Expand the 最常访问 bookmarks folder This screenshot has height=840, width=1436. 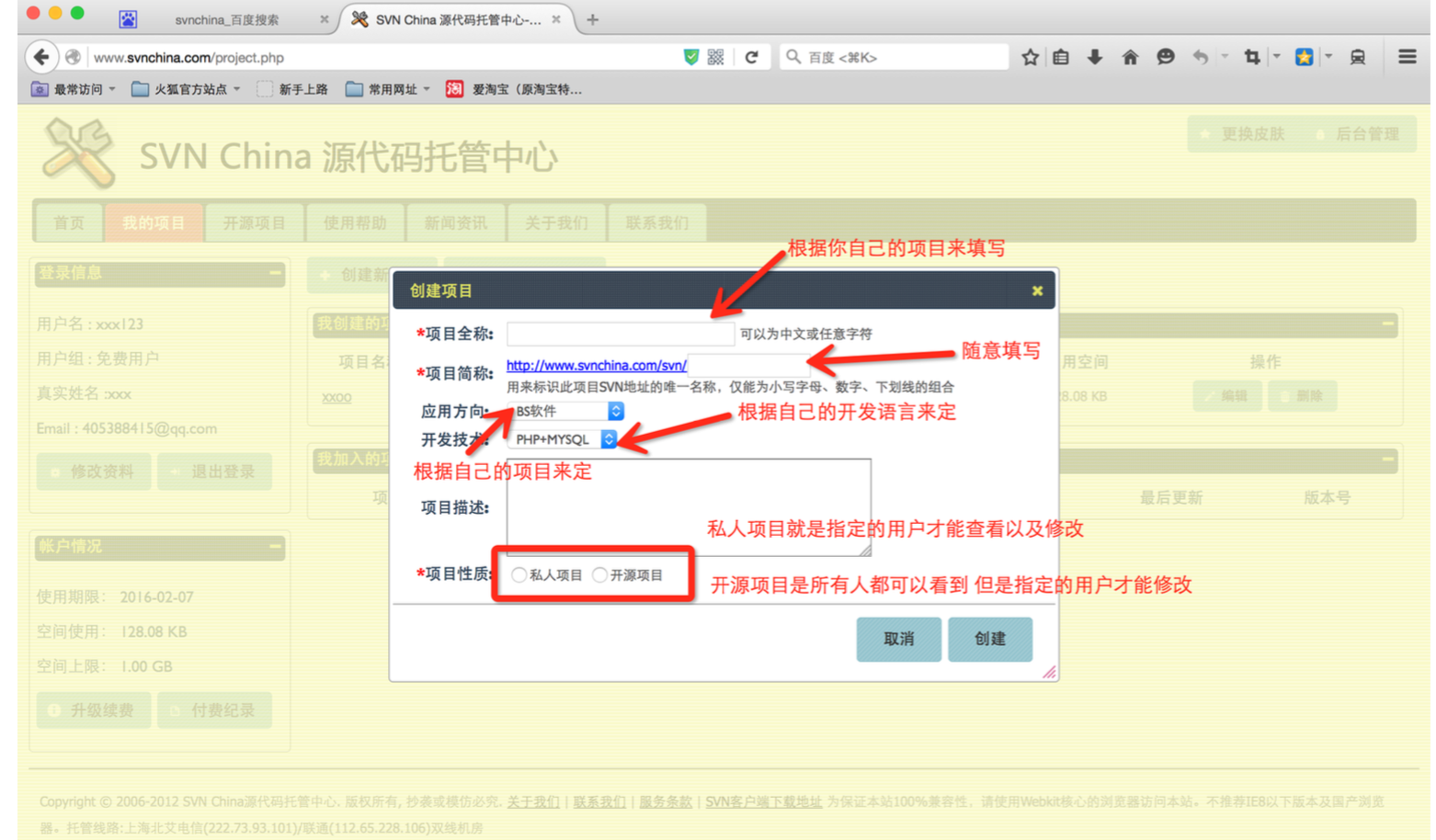coord(73,89)
